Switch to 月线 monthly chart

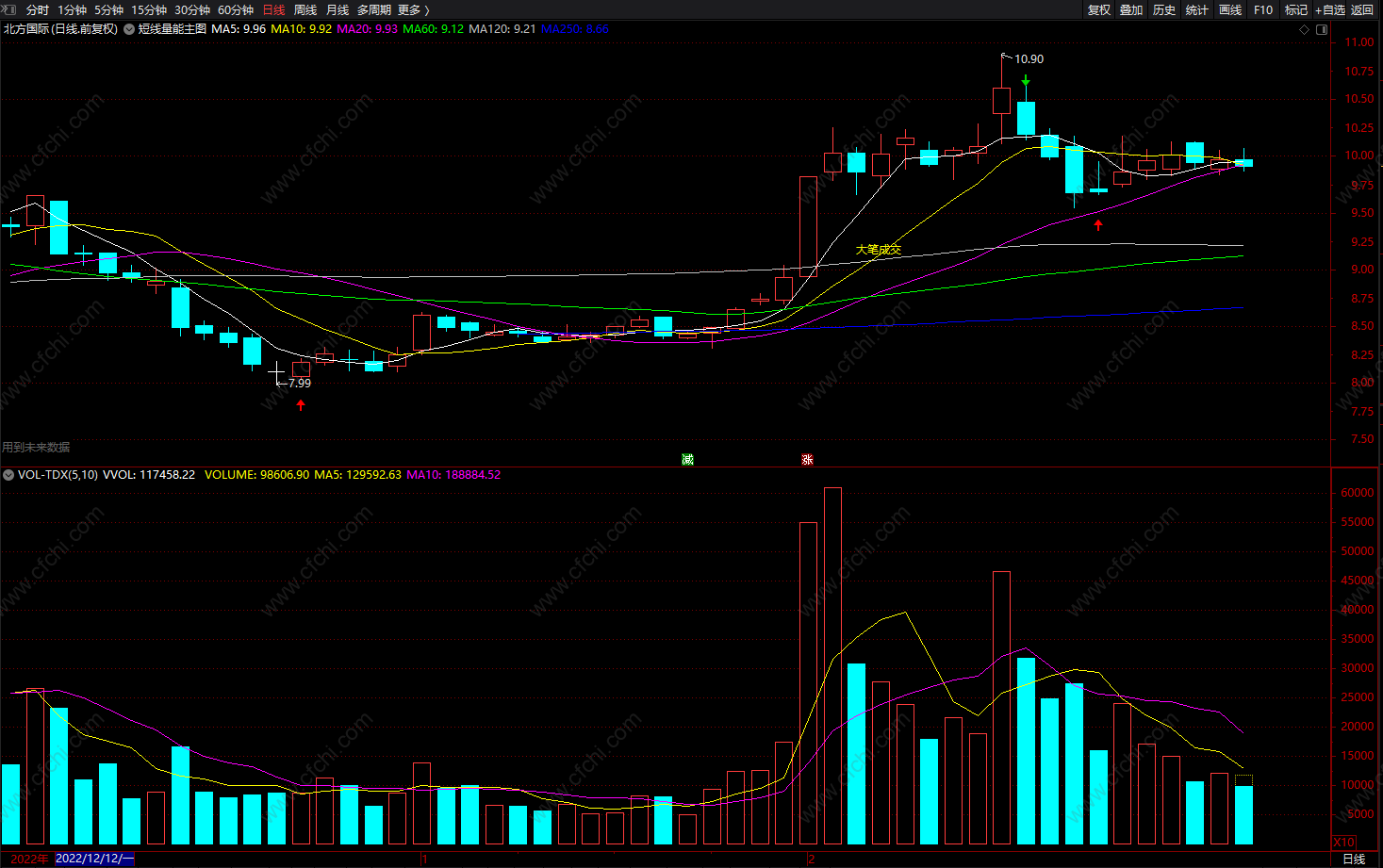[338, 9]
